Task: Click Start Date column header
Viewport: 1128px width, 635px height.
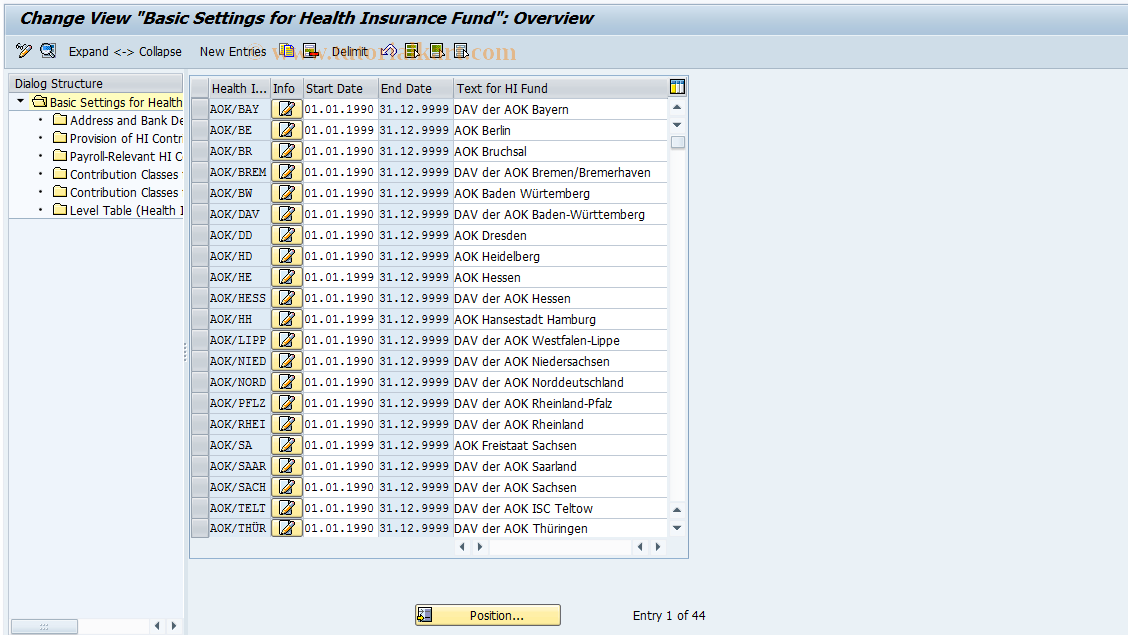Action: point(340,88)
